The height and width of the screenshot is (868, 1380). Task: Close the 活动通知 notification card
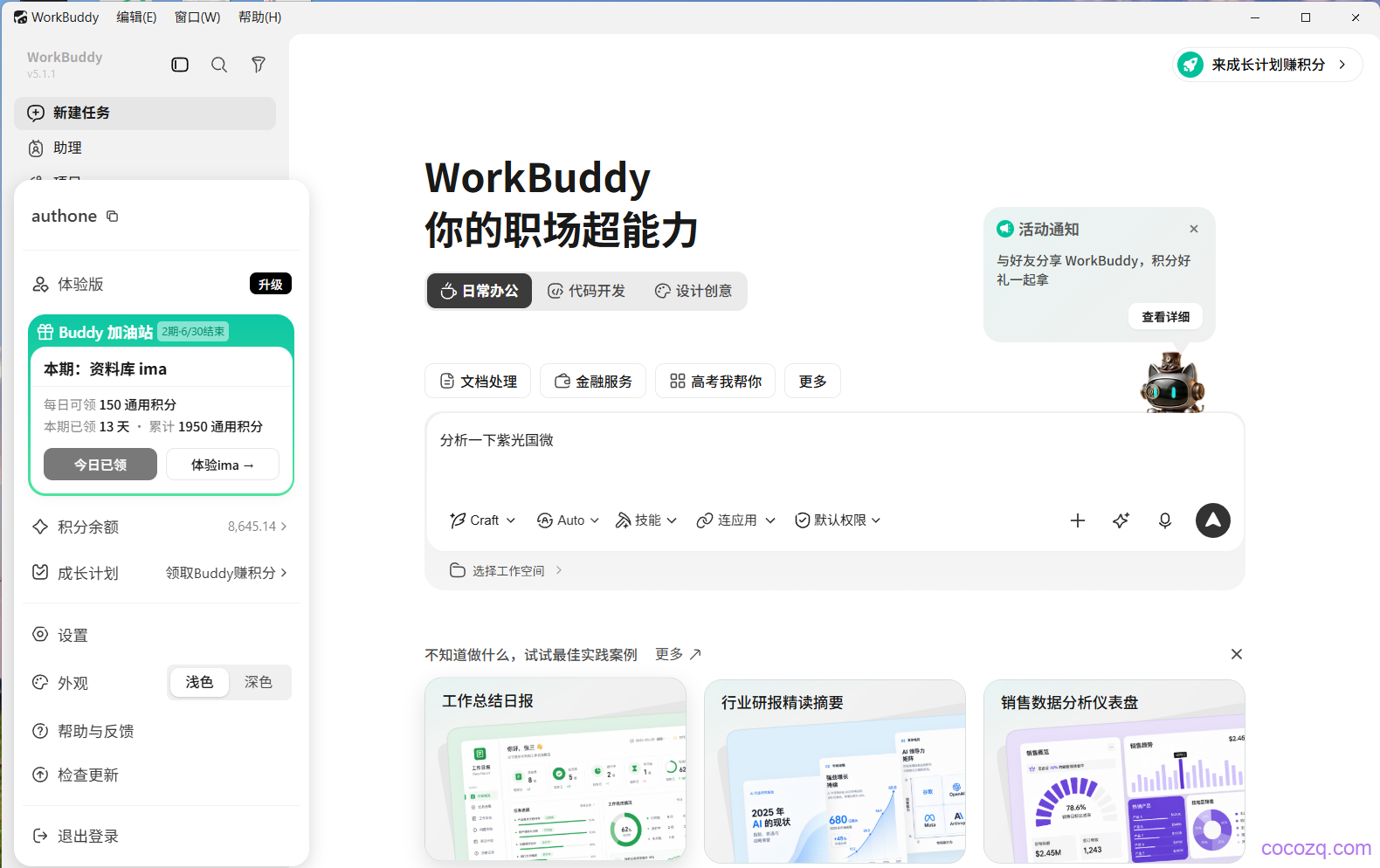click(x=1194, y=229)
